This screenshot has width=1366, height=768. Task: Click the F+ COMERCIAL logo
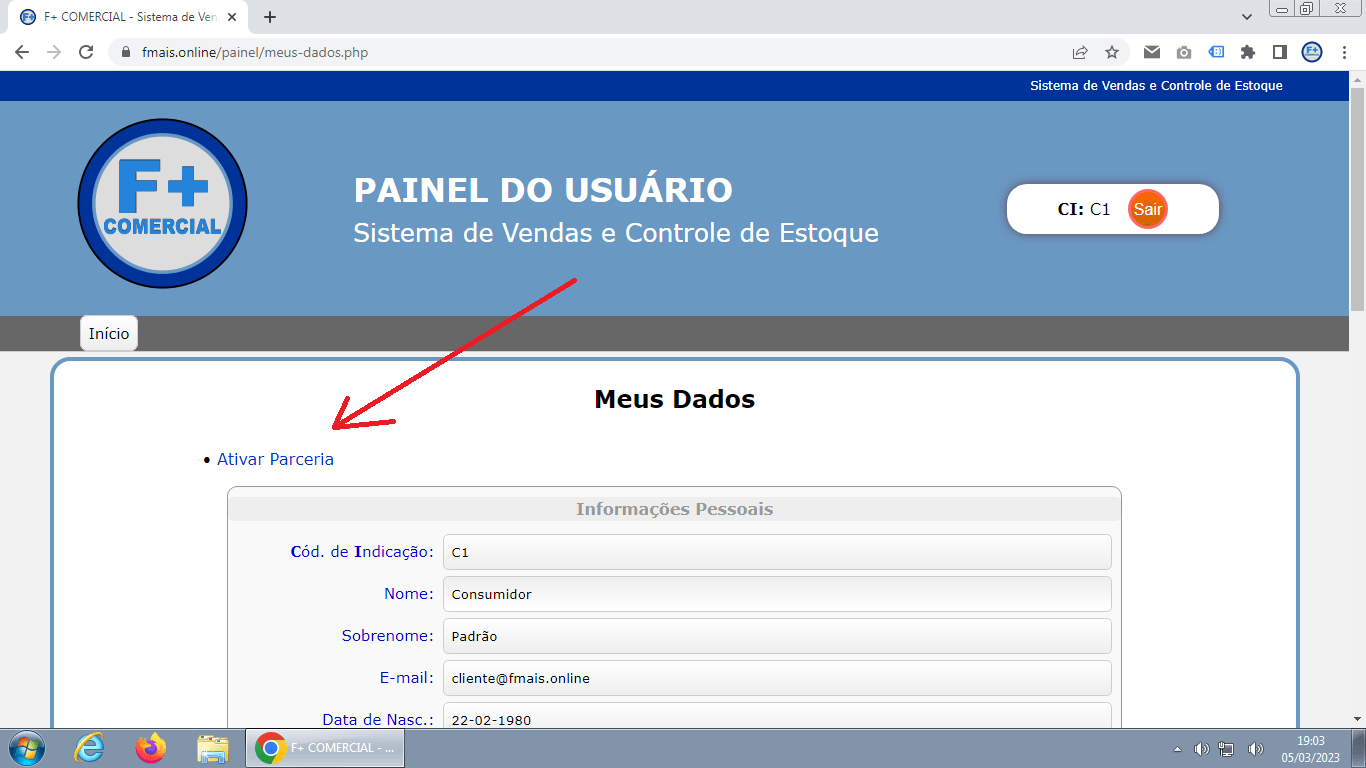[162, 203]
